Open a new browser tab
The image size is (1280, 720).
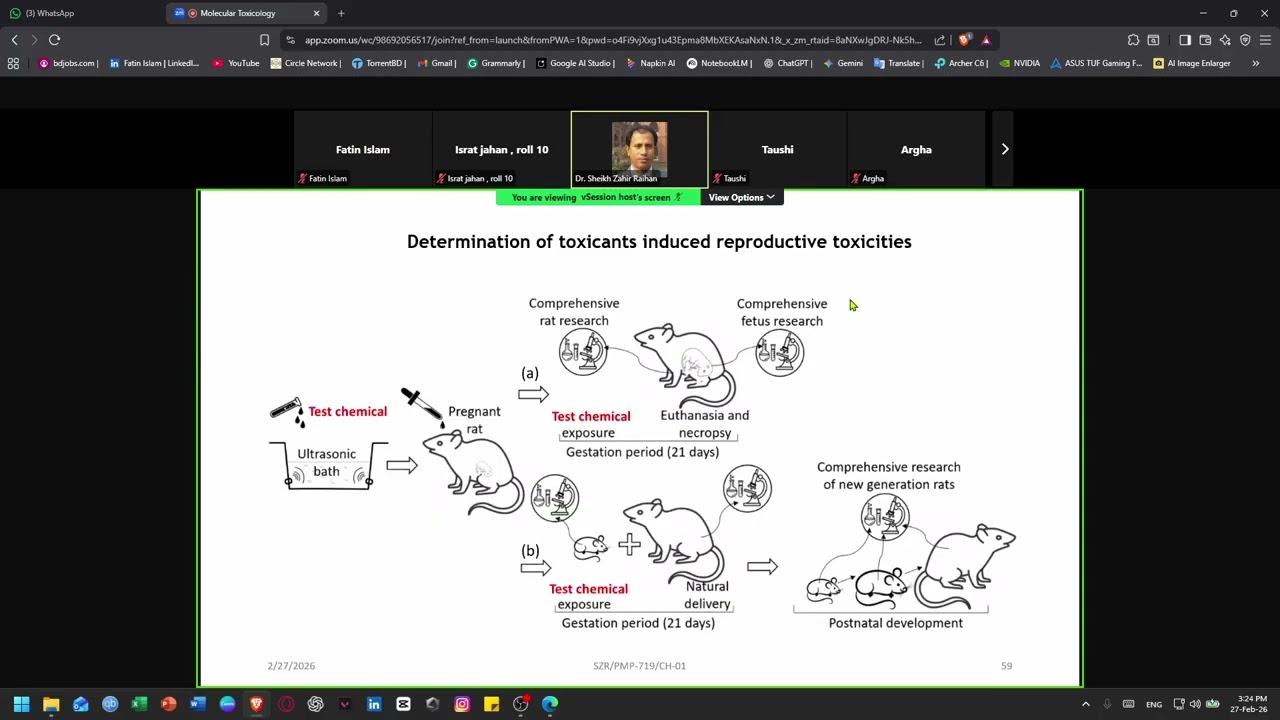[341, 13]
